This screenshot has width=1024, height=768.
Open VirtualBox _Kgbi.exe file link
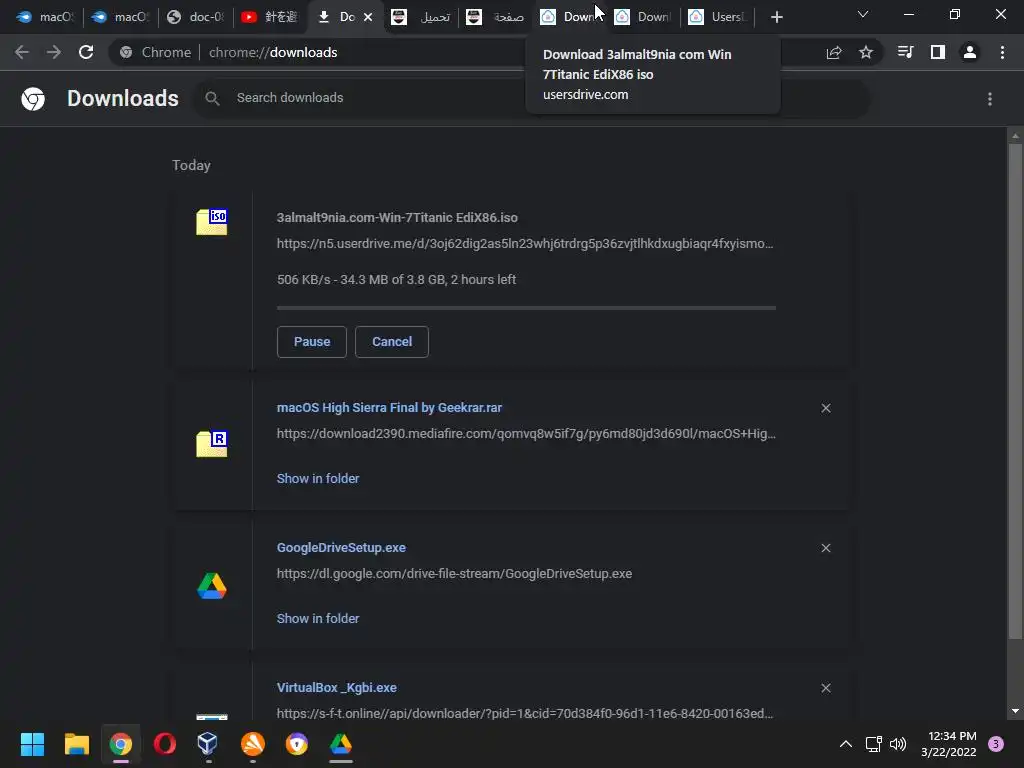tap(336, 688)
